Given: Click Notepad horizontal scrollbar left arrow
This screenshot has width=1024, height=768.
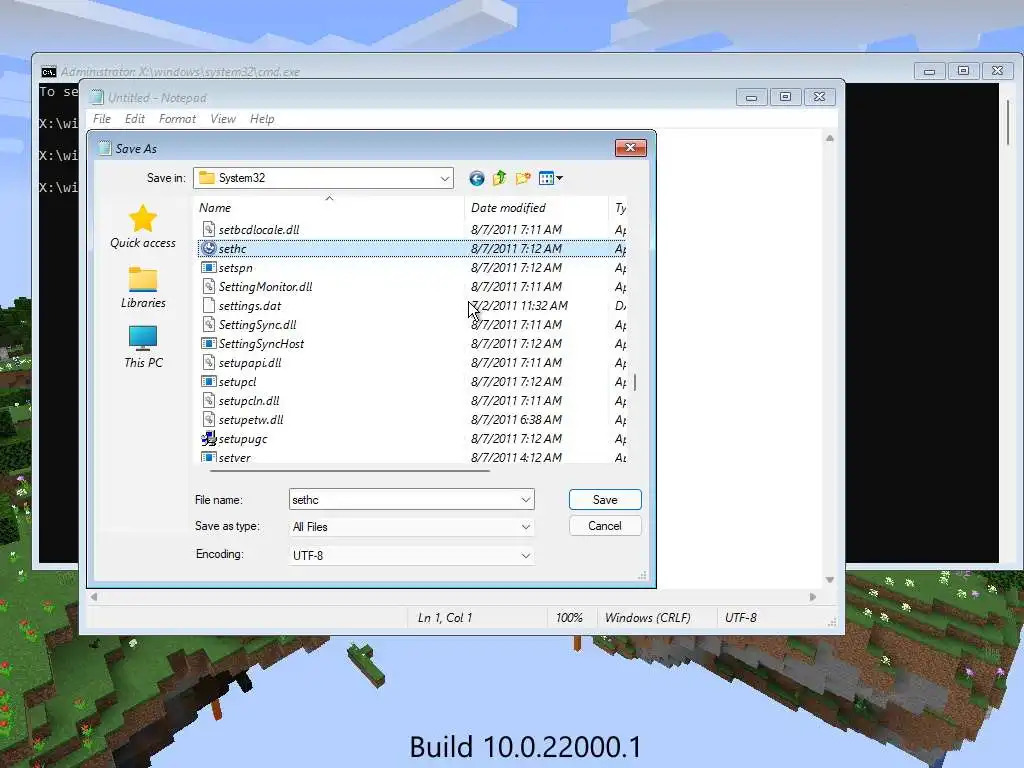Looking at the screenshot, I should tap(94, 596).
